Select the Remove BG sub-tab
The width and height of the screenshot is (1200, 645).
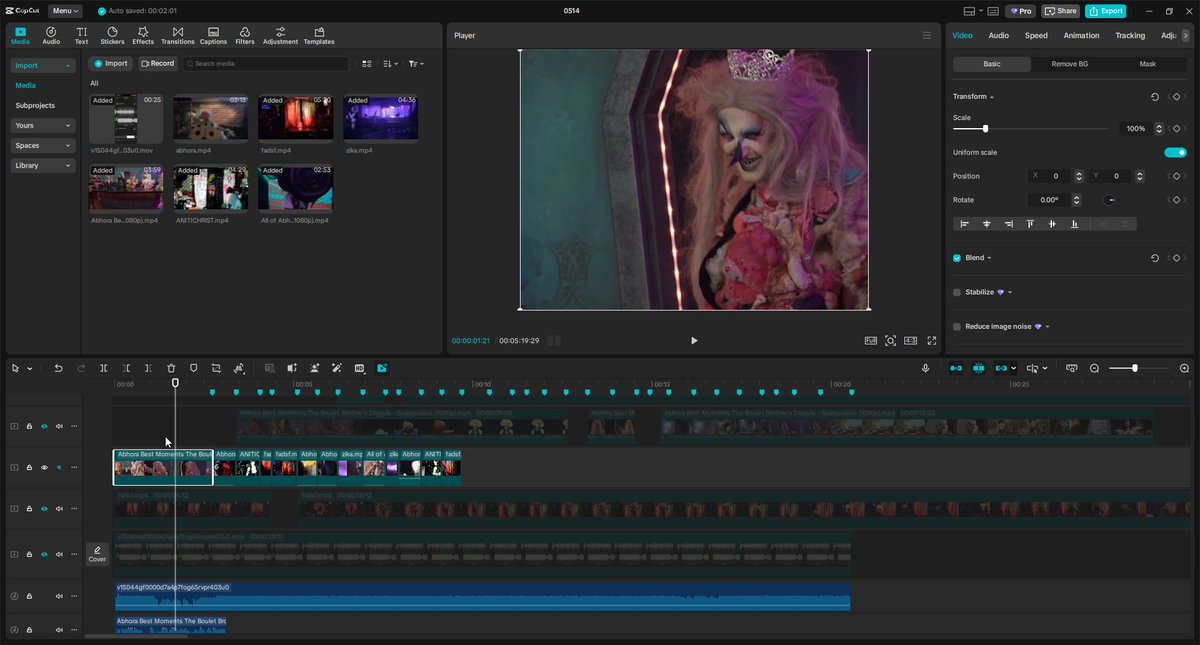[x=1069, y=64]
